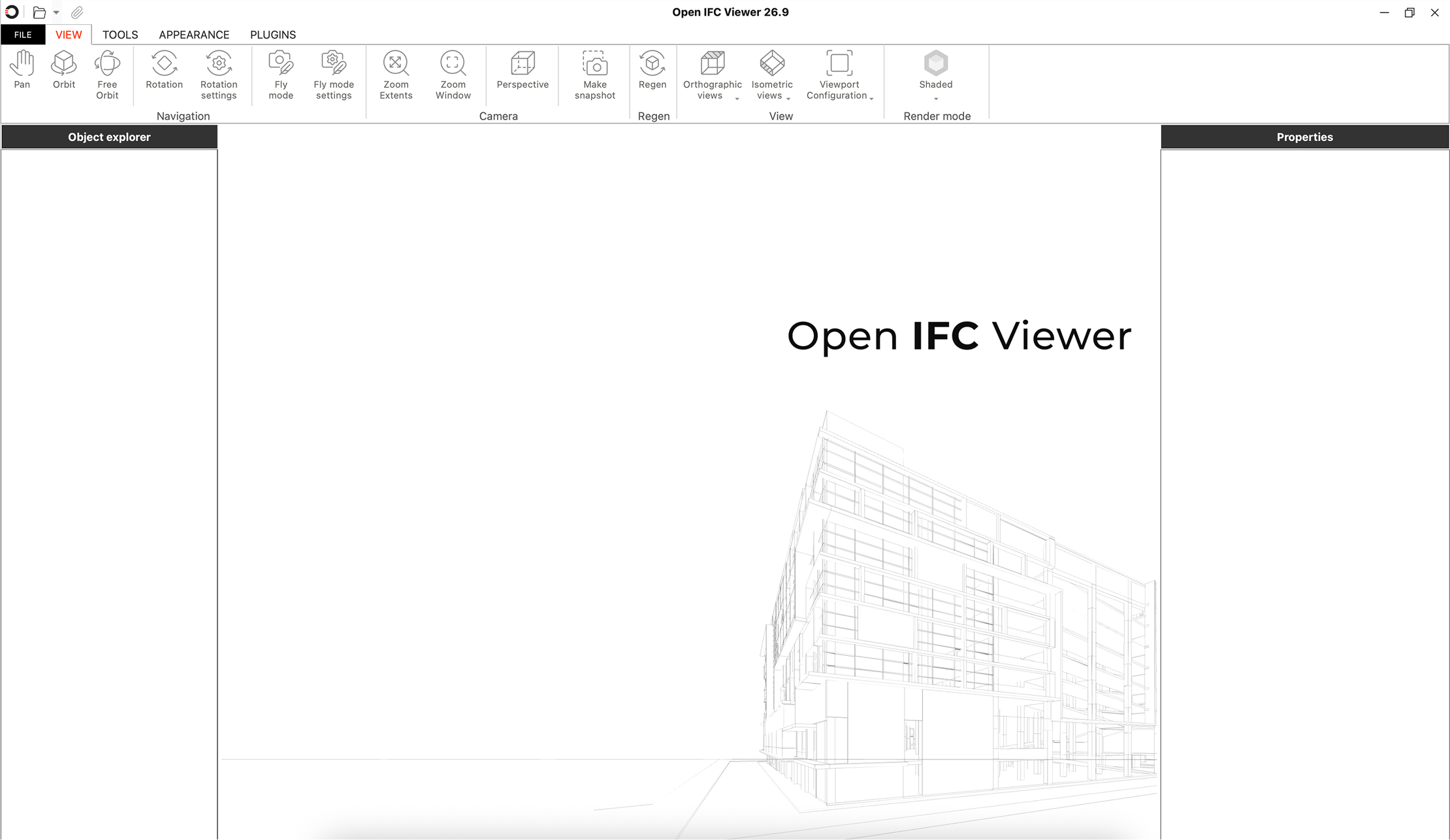Click the open folder icon in title bar
The width and height of the screenshot is (1450, 840).
coord(39,12)
